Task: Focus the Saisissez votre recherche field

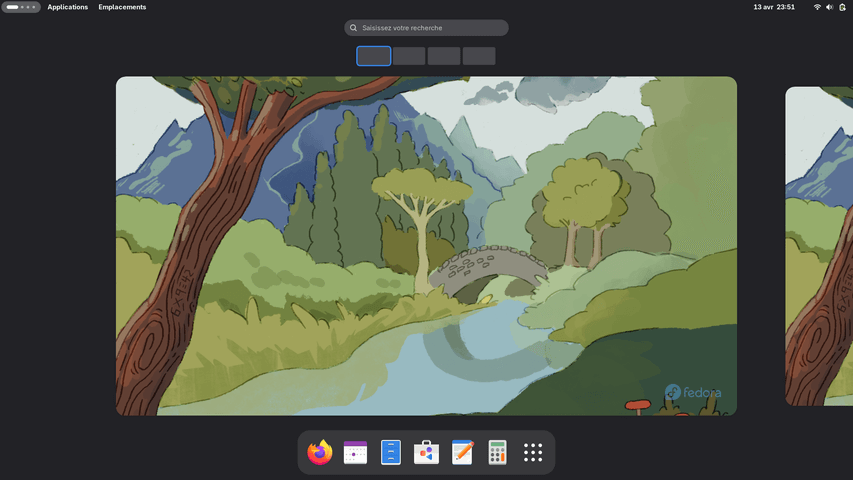Action: point(426,28)
